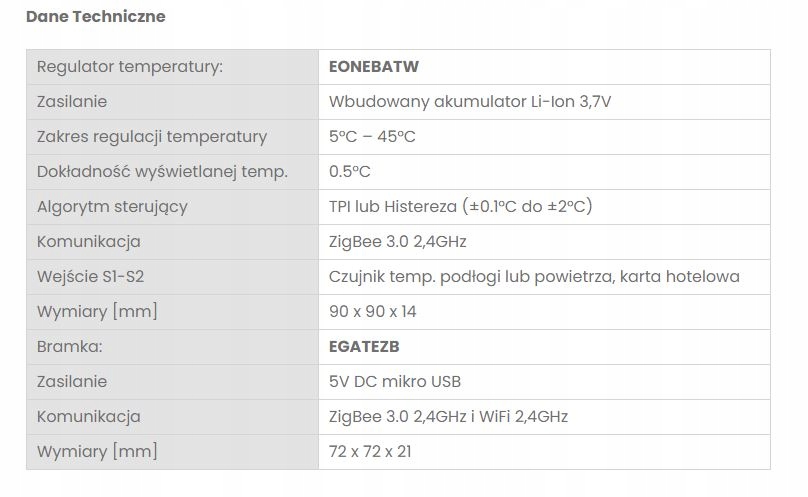Click 'Zakres regulacji temperatury' label

coord(152,137)
